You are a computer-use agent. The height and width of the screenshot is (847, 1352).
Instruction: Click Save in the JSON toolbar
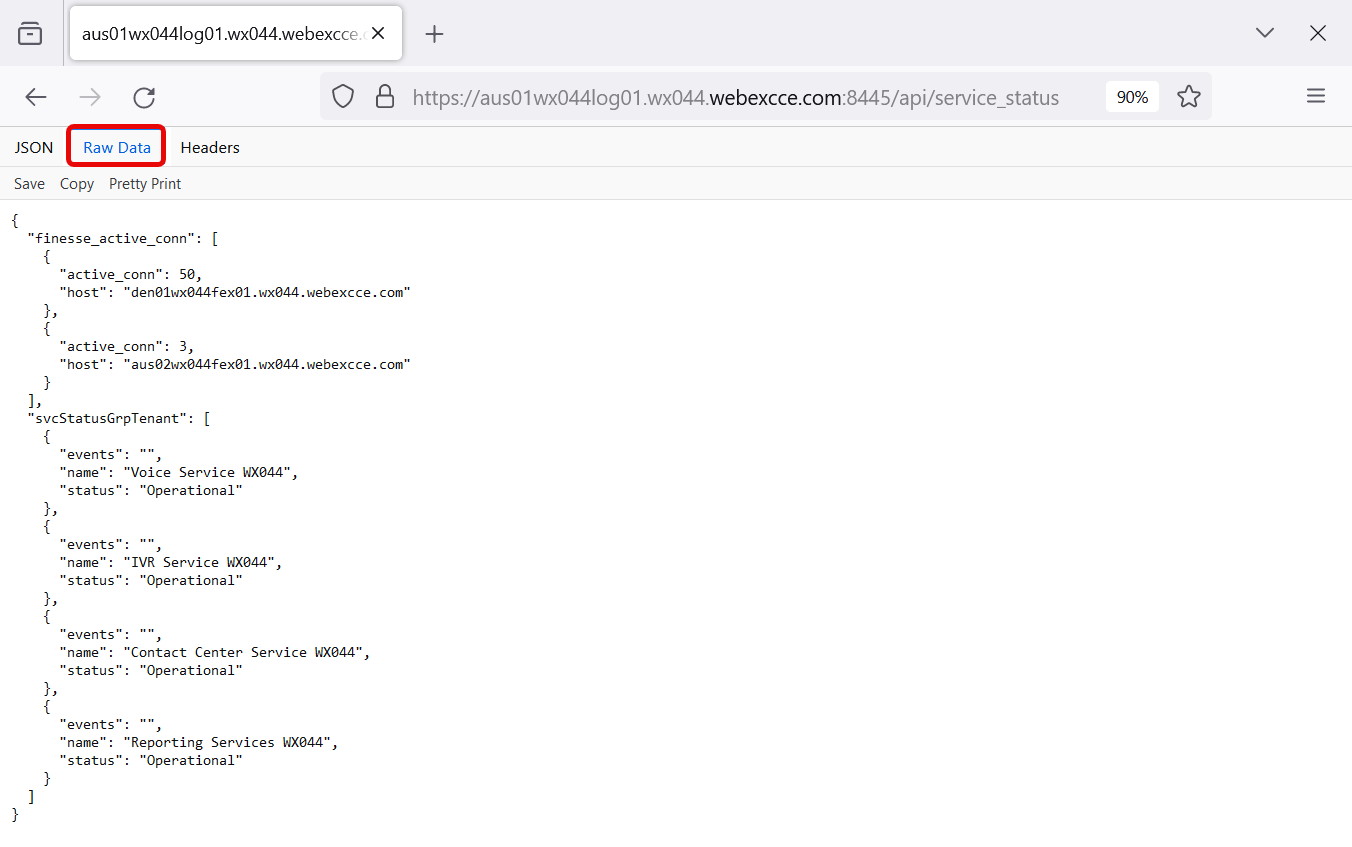point(29,184)
